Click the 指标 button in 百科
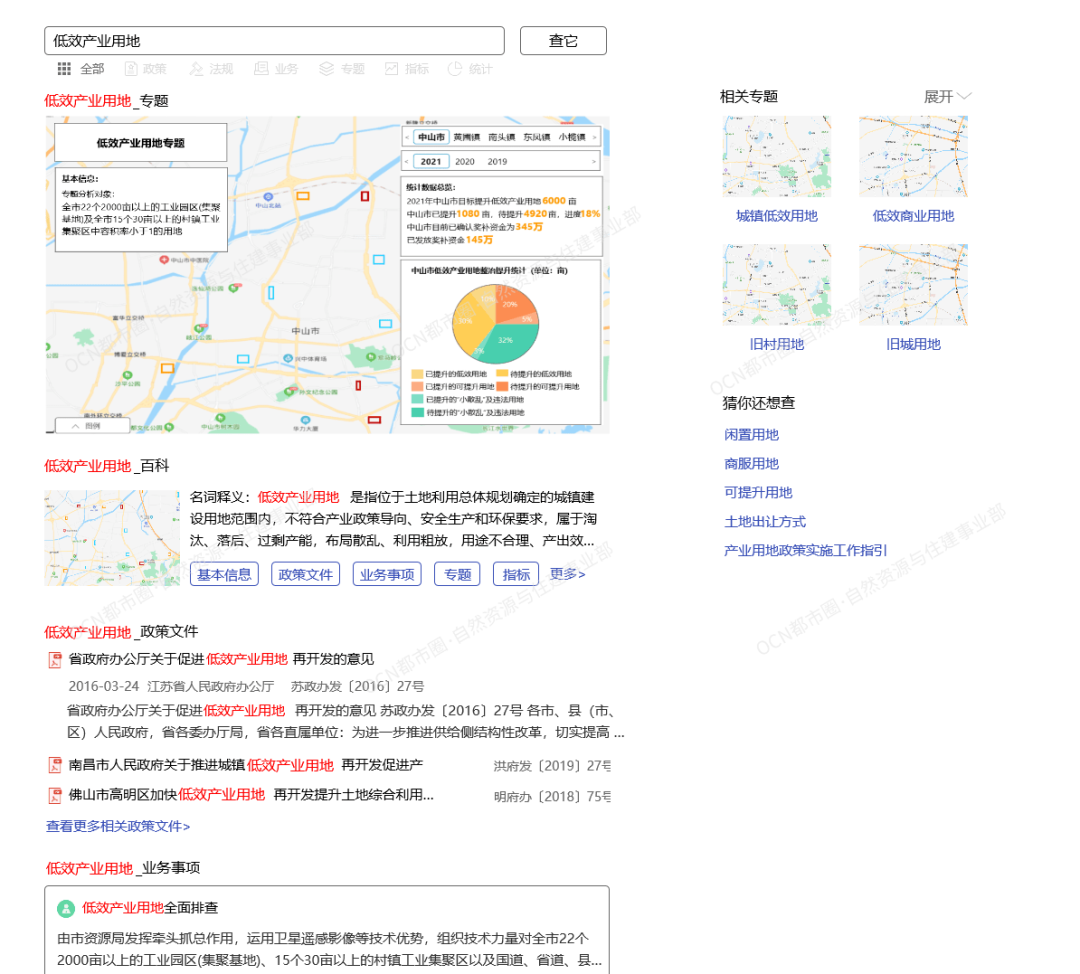Screen dimensions: 1080x974 click(516, 574)
